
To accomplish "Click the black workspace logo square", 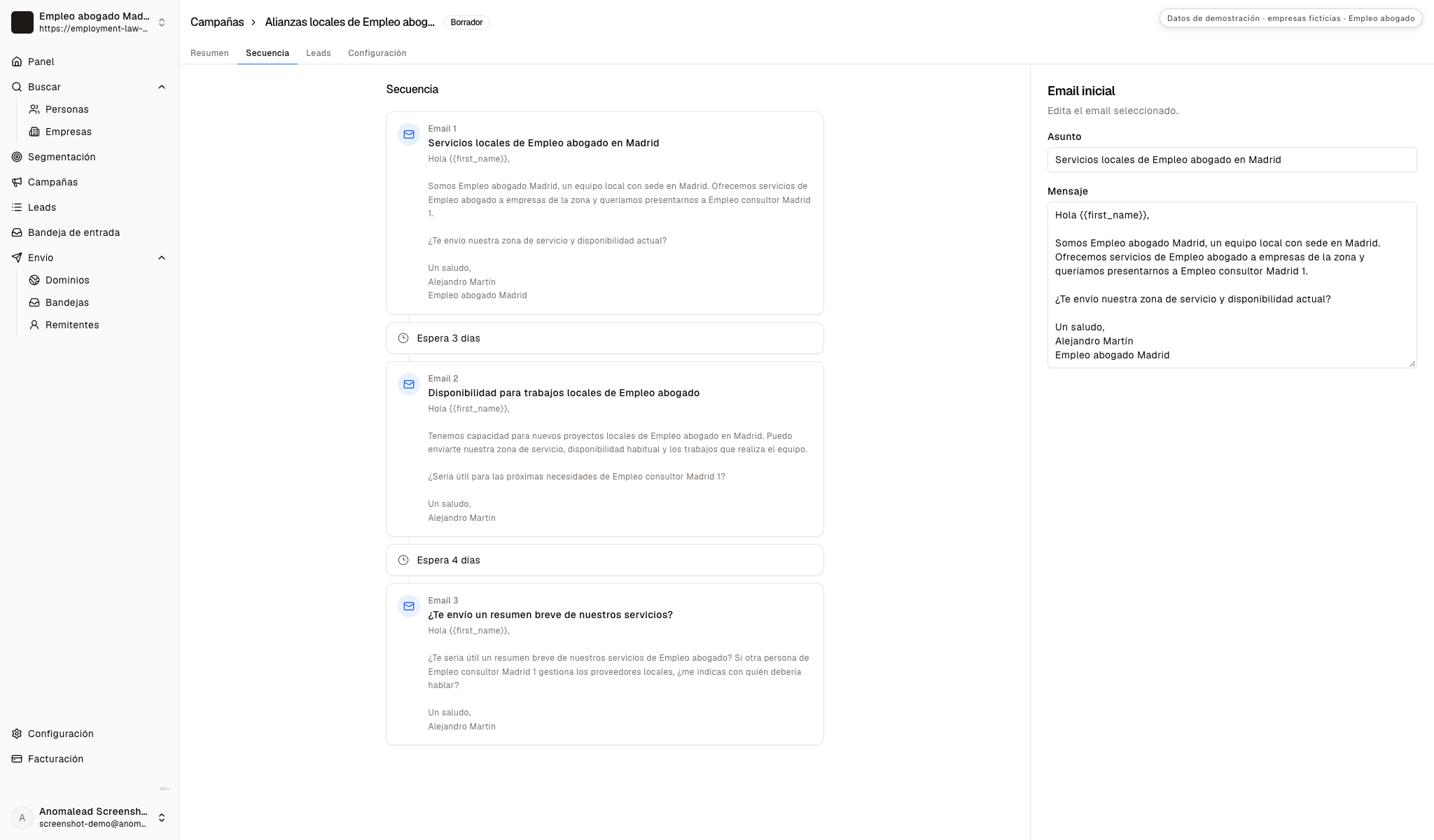I will click(22, 22).
